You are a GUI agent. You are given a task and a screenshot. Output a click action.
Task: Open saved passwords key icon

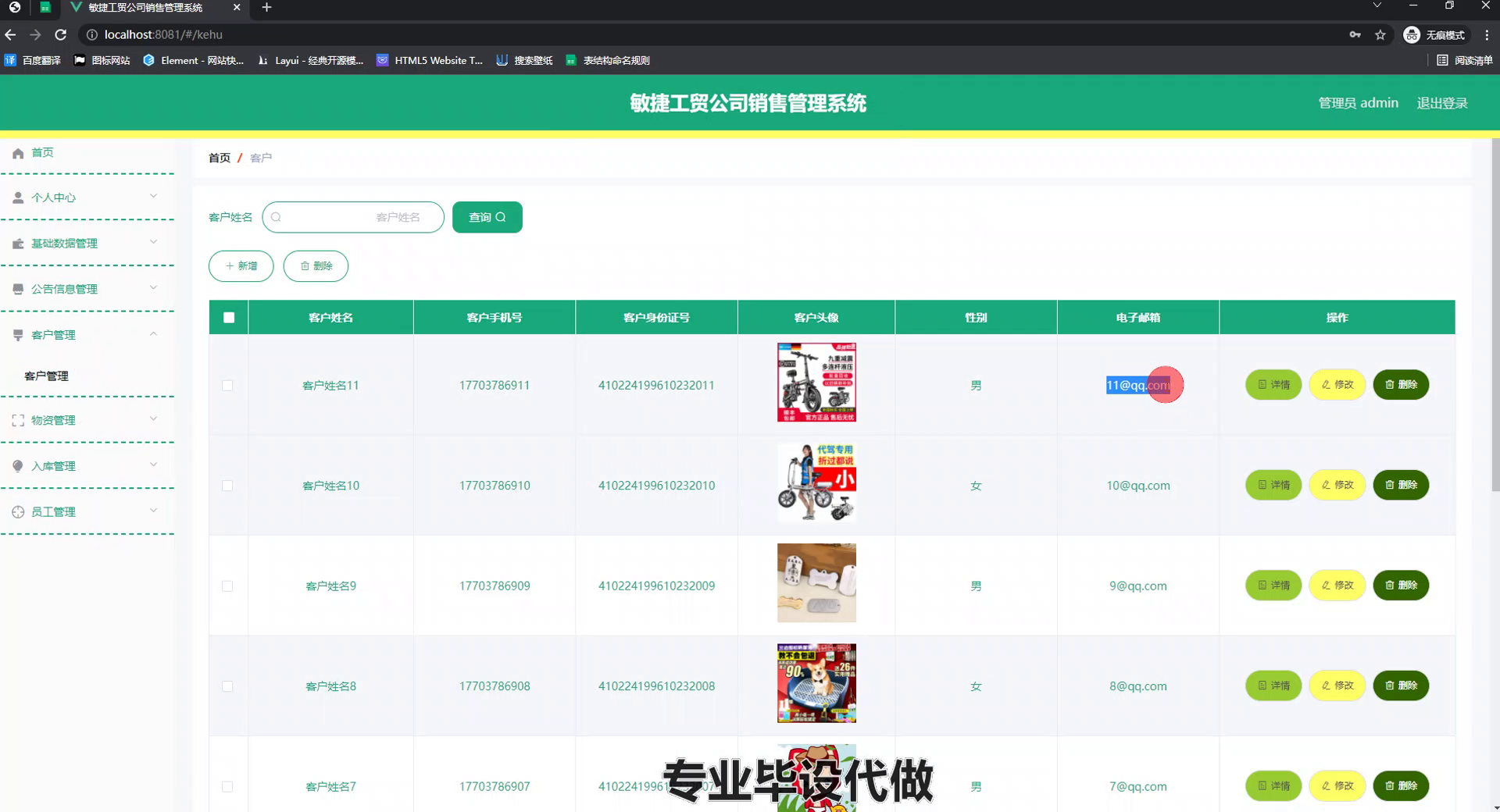(1355, 34)
